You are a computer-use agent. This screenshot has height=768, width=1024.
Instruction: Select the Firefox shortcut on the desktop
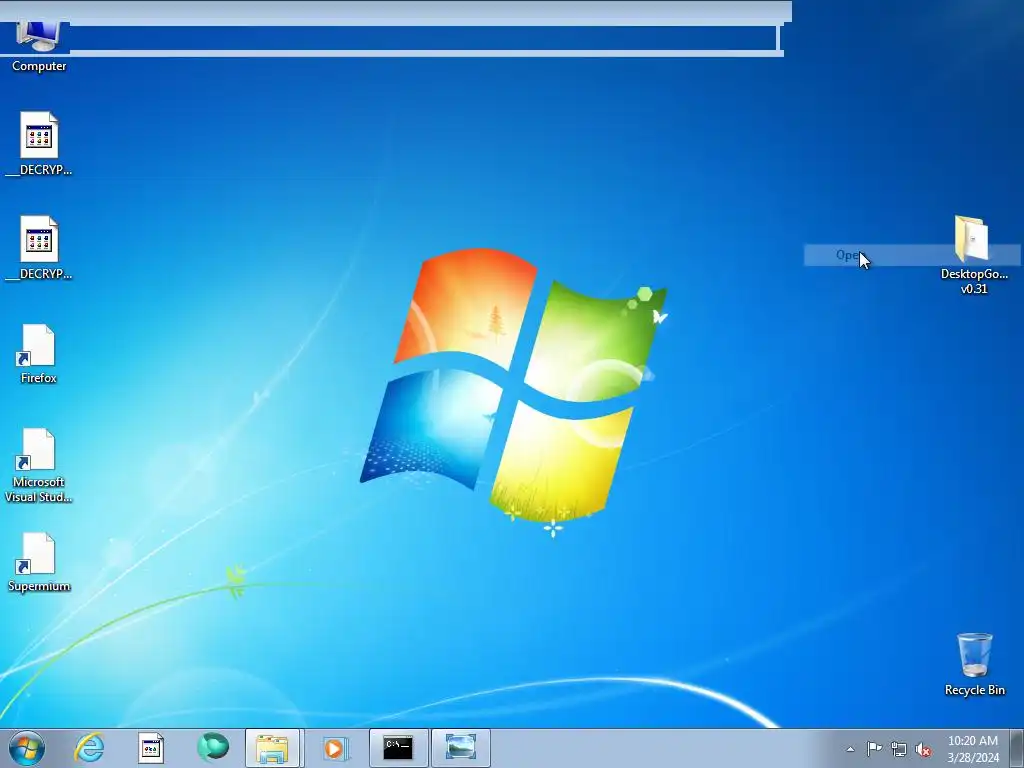[x=39, y=353]
